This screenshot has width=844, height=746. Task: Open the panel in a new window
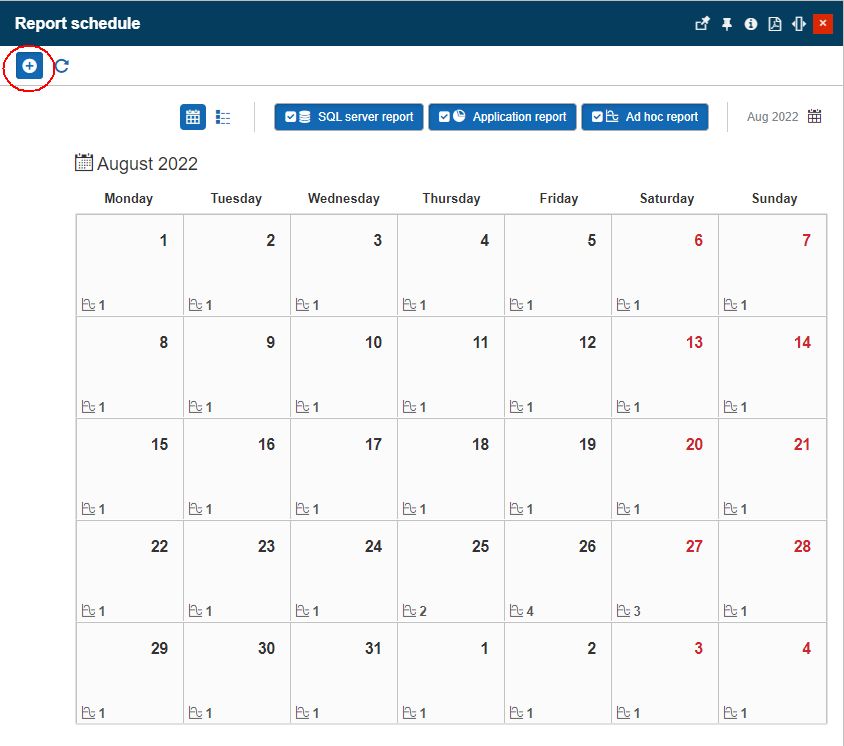coord(702,24)
